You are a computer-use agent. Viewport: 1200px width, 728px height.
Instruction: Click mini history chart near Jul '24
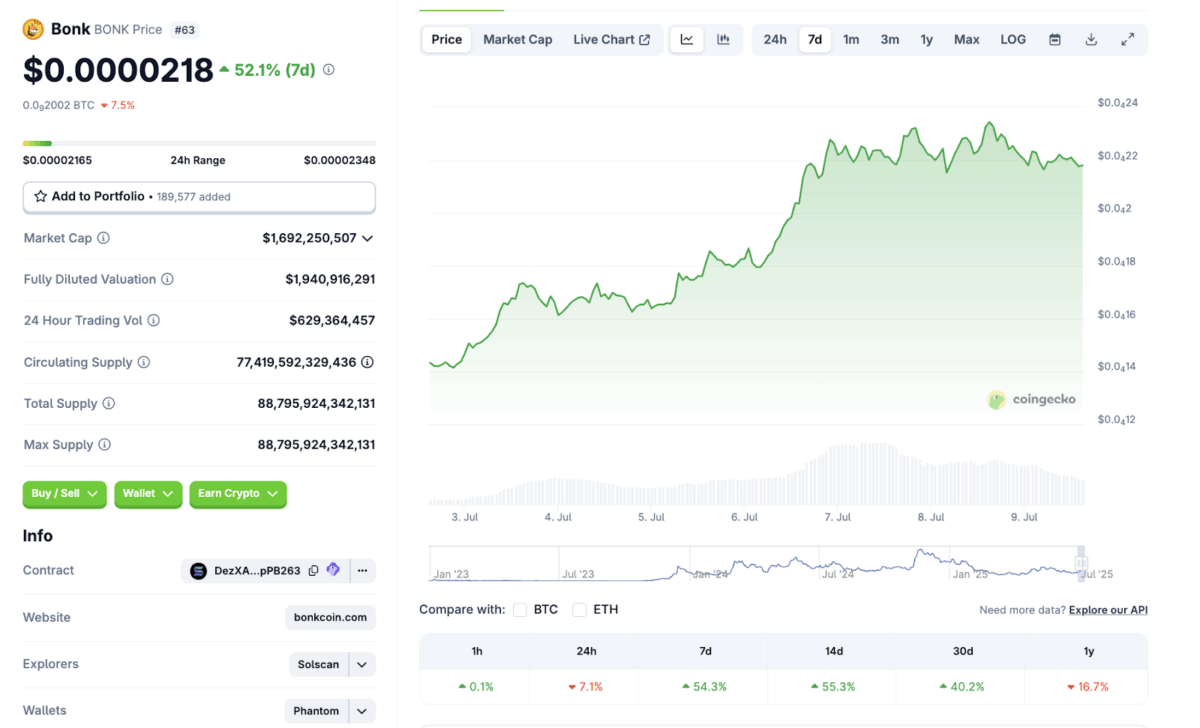837,562
